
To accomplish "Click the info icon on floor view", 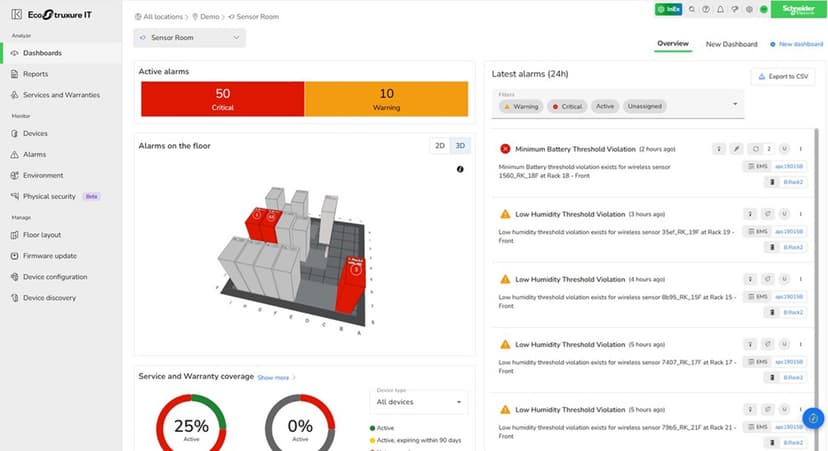I will (460, 169).
